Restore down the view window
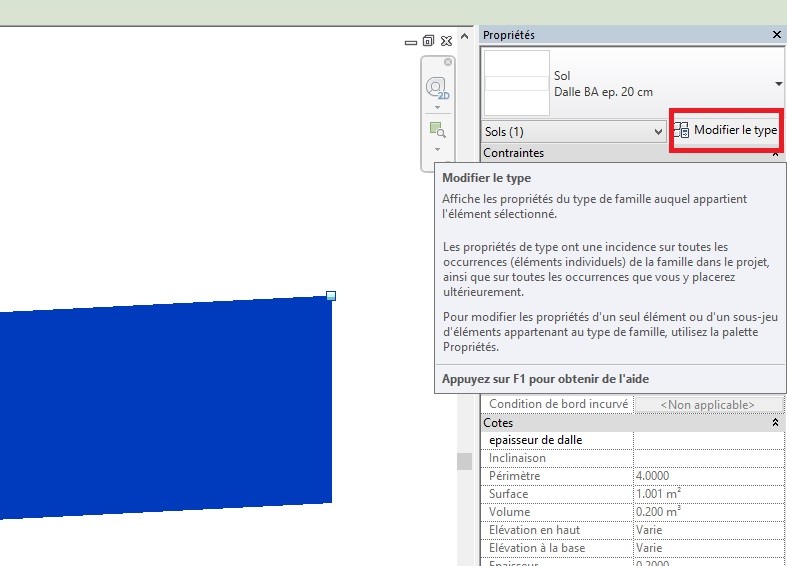Viewport: 787px width, 566px height. [x=428, y=41]
